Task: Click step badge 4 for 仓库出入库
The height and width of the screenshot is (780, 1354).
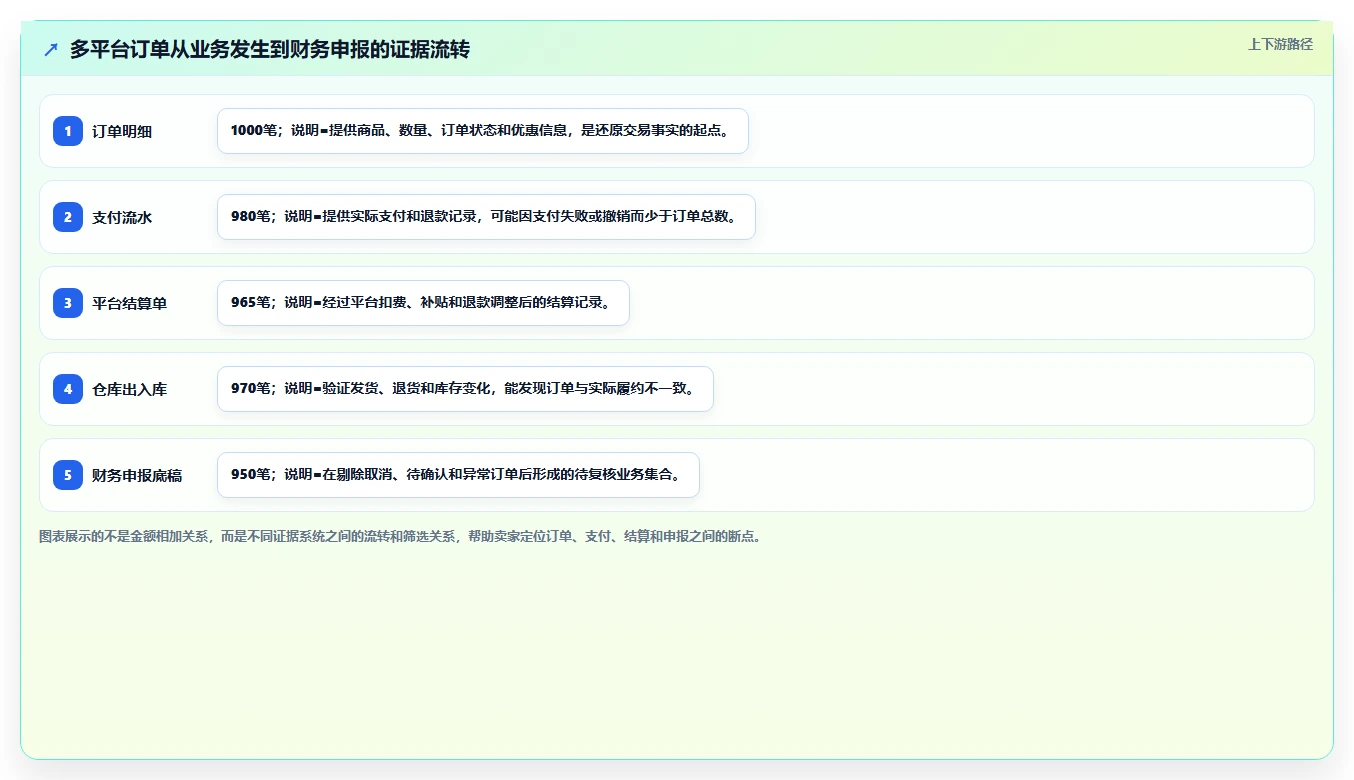Action: pyautogui.click(x=68, y=389)
